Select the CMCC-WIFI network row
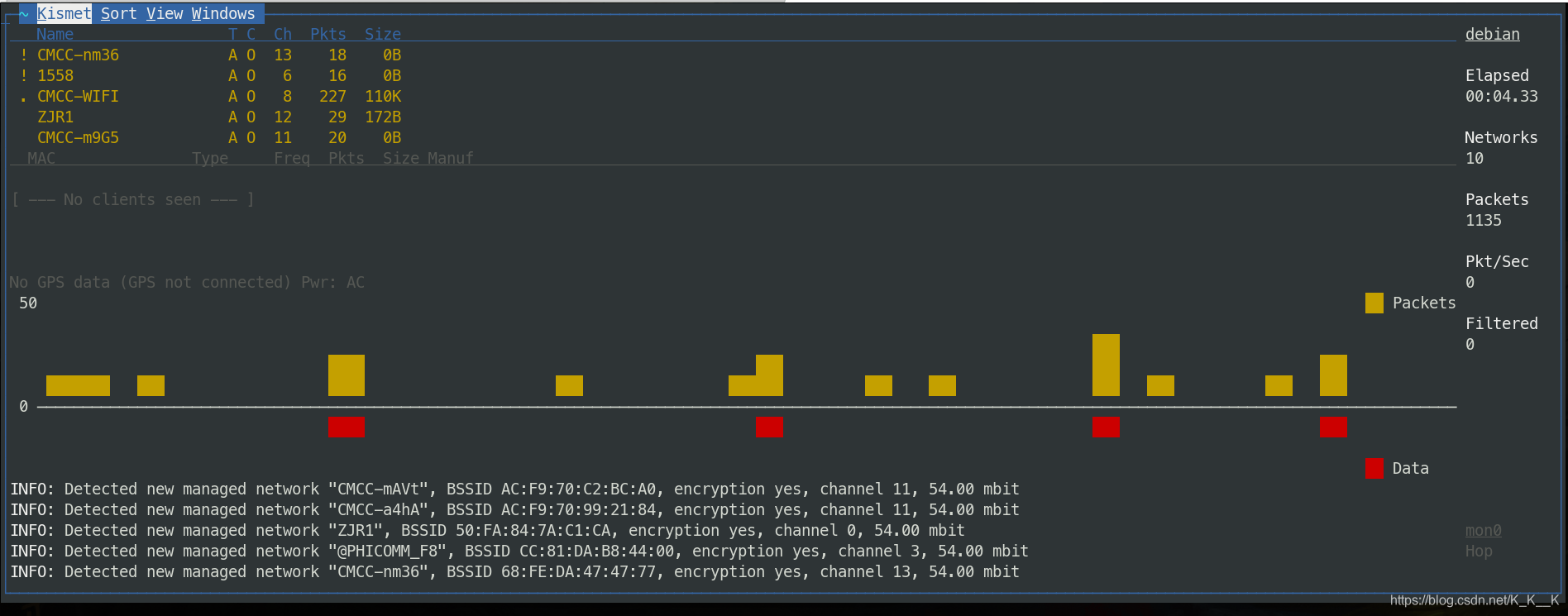 (211, 96)
